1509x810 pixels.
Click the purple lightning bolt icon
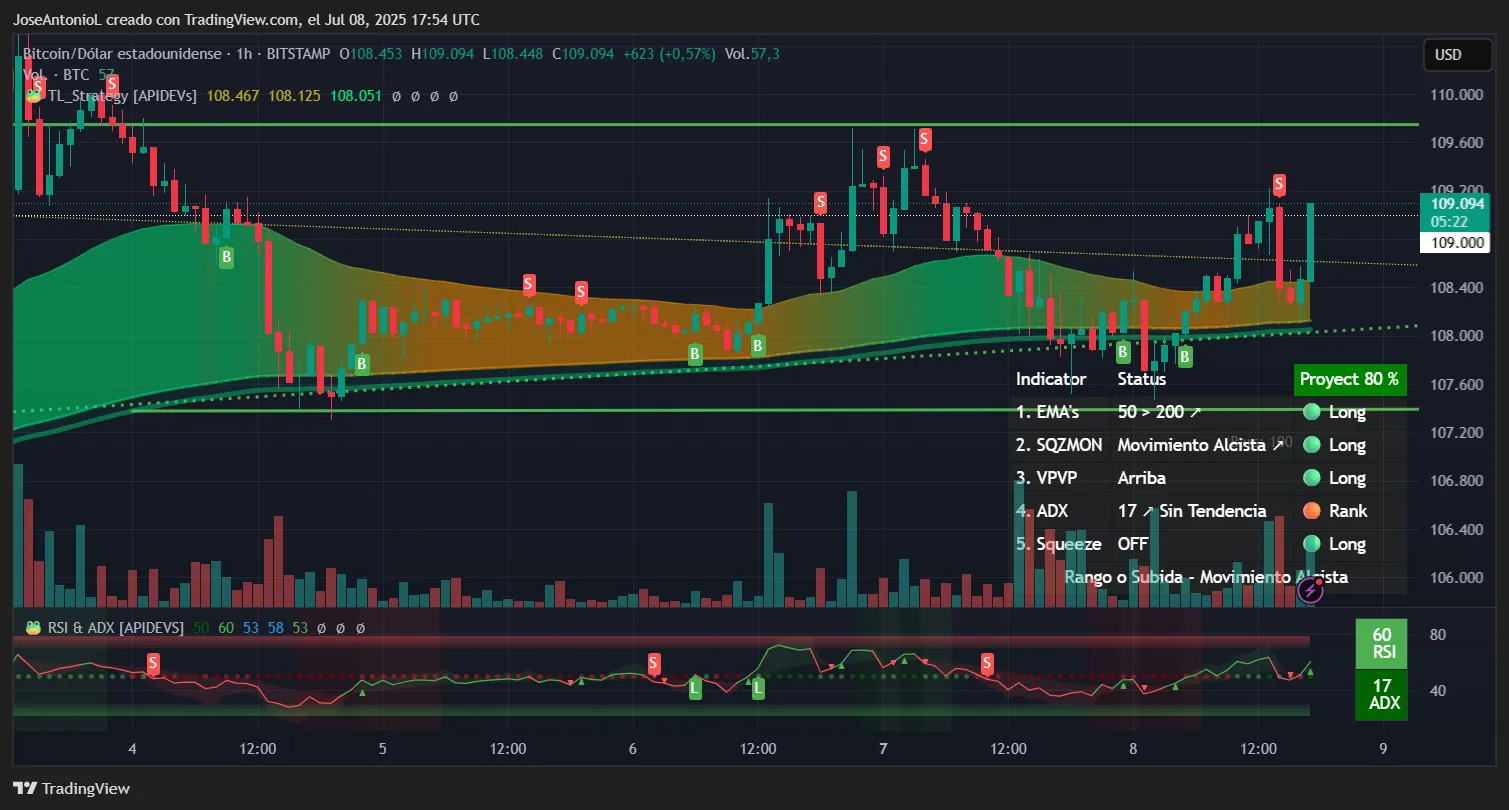[x=1310, y=590]
